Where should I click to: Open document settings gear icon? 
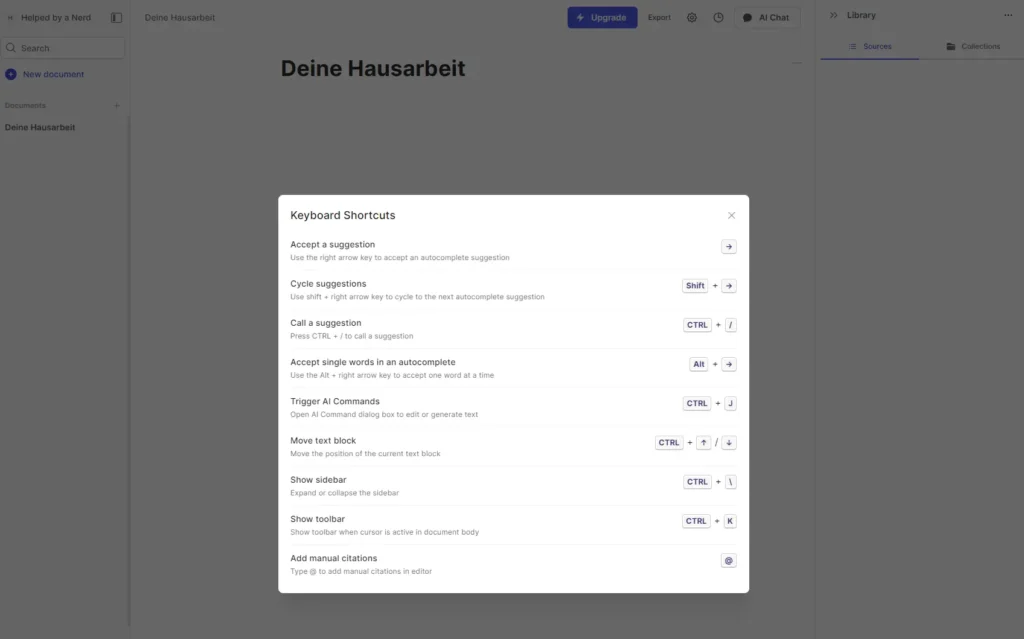[692, 18]
